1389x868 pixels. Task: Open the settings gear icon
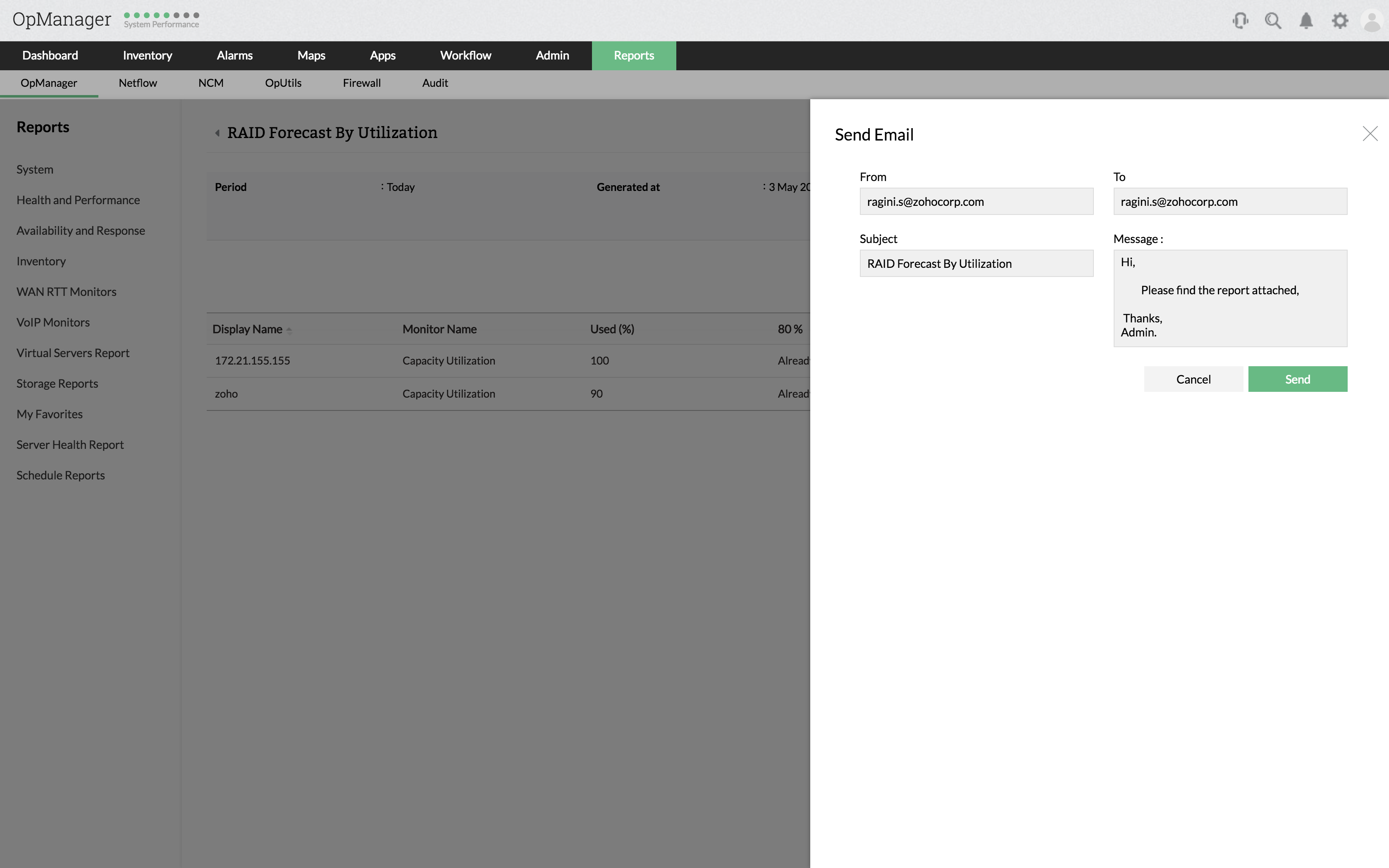click(1340, 21)
